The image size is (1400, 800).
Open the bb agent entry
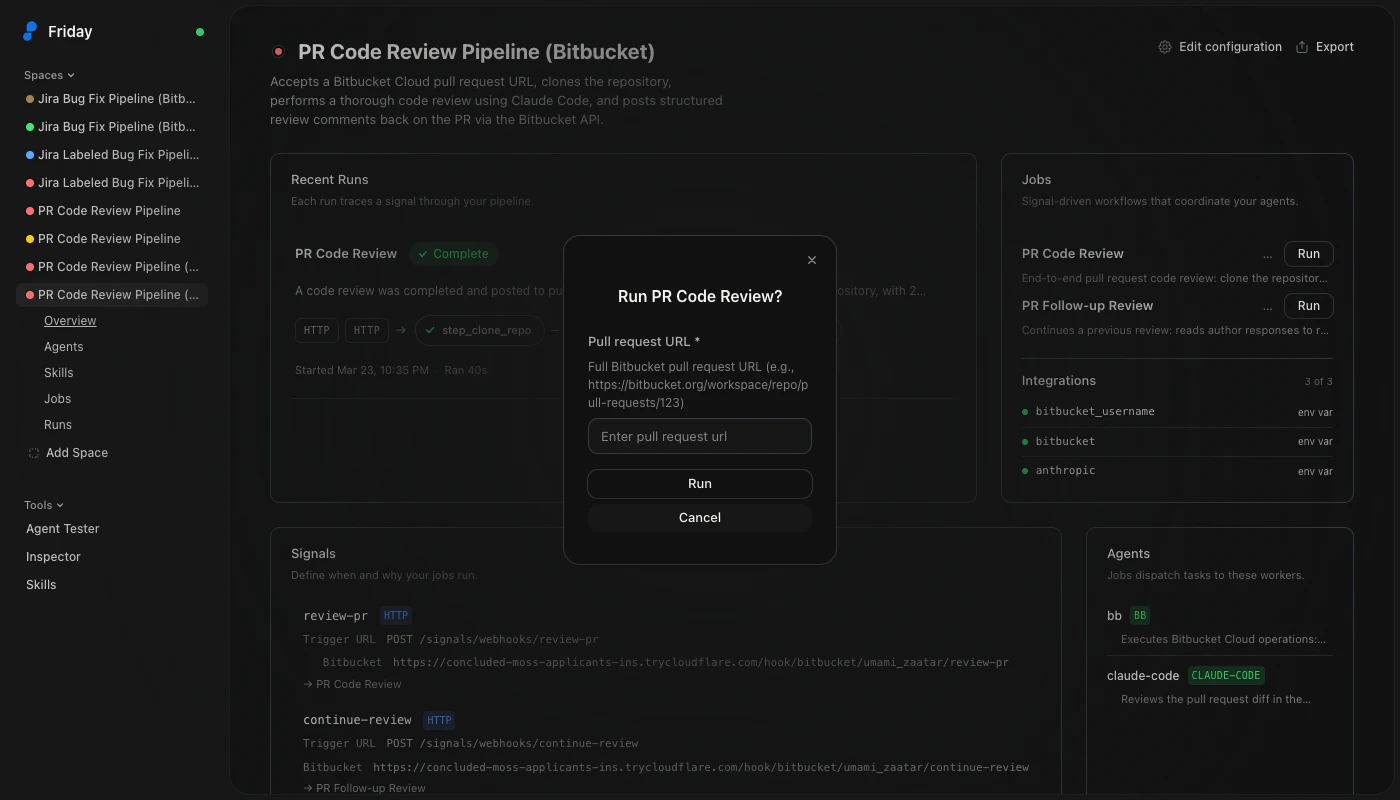(x=1220, y=627)
